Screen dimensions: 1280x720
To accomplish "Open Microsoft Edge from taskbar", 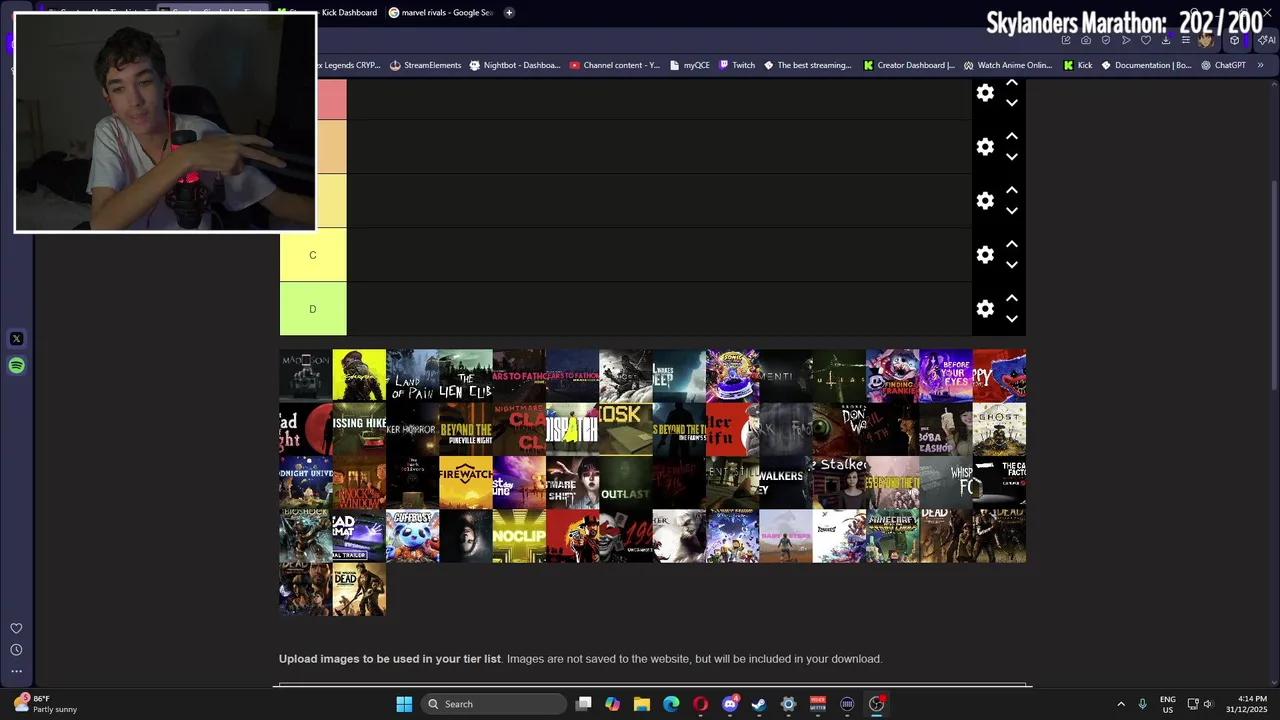I will [x=671, y=704].
